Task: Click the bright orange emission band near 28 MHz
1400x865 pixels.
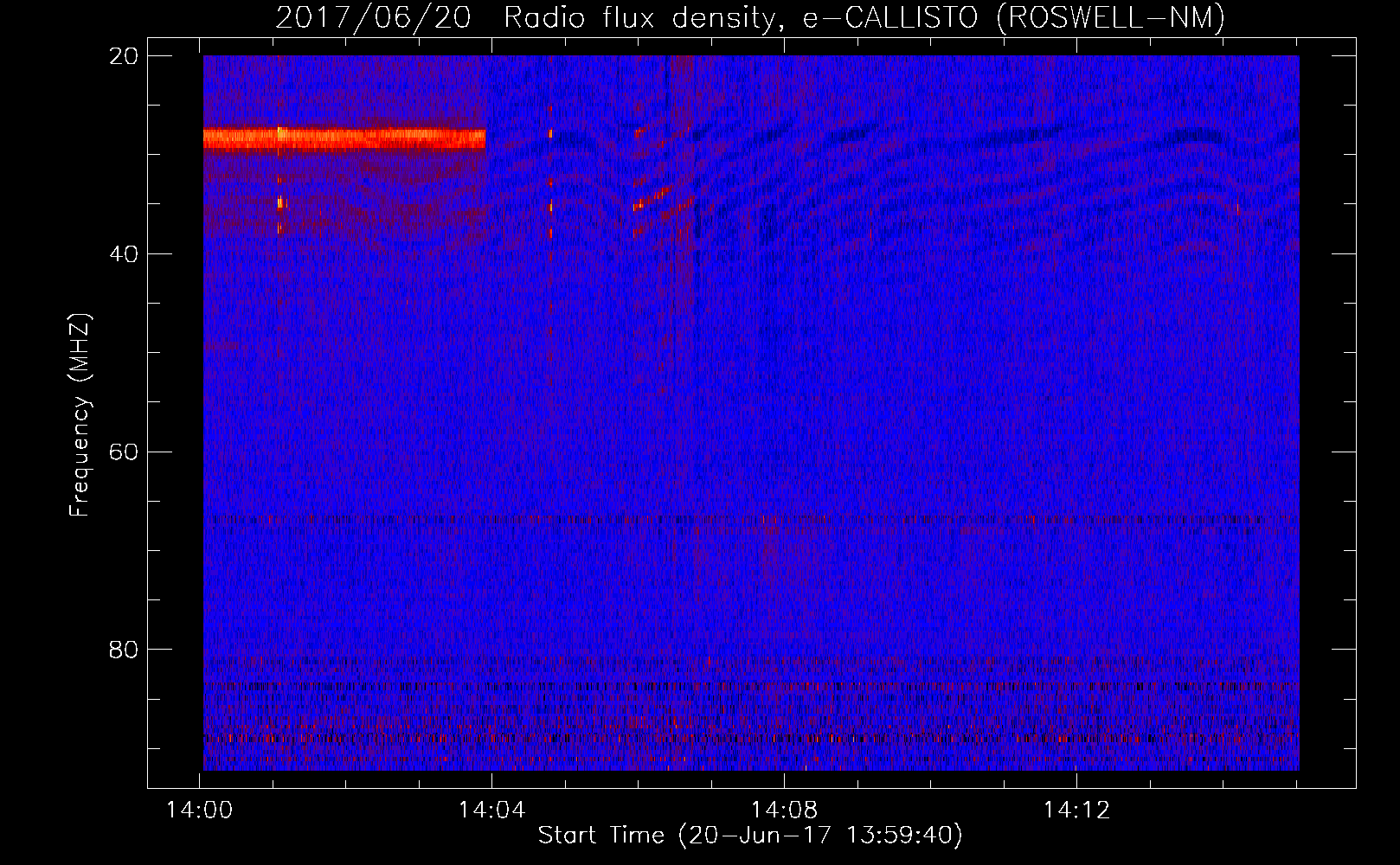Action: pyautogui.click(x=344, y=138)
